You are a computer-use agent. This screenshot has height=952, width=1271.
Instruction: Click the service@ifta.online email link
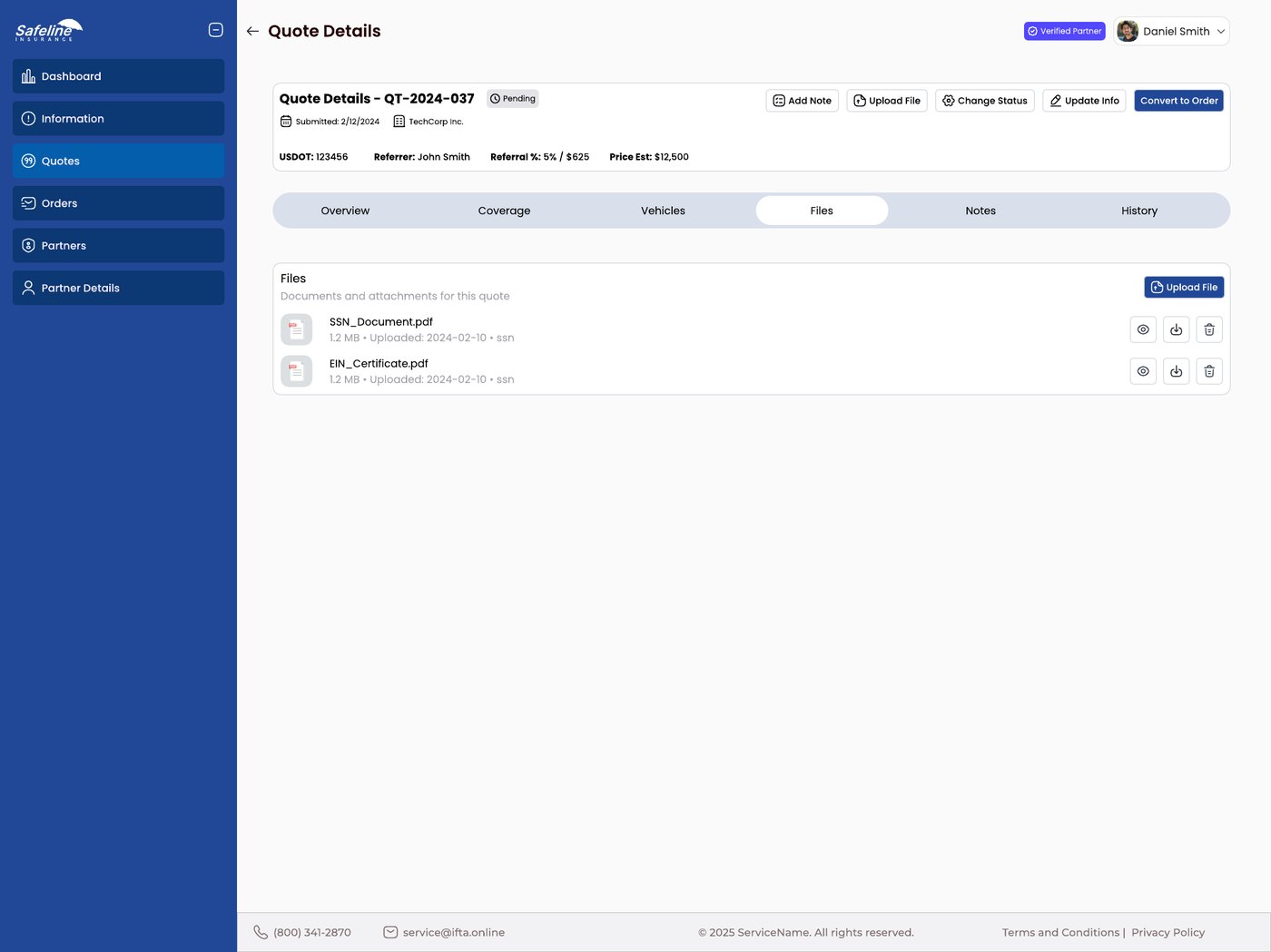coord(454,932)
